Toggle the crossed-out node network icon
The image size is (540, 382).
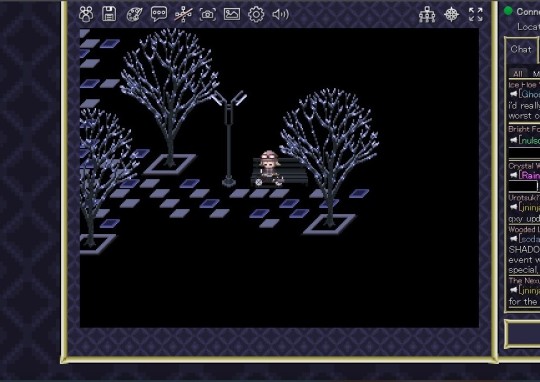(183, 14)
